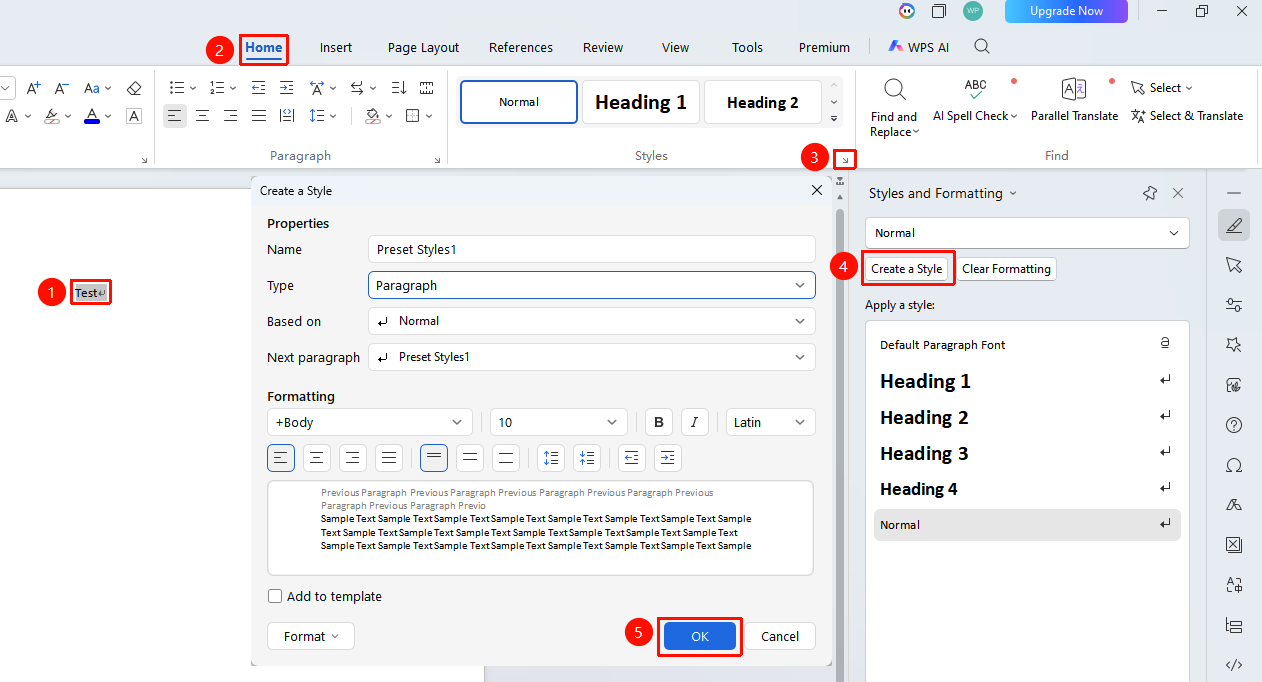Click the Clear Formatting eraser icon in ribbon
The height and width of the screenshot is (682, 1262).
[x=134, y=88]
